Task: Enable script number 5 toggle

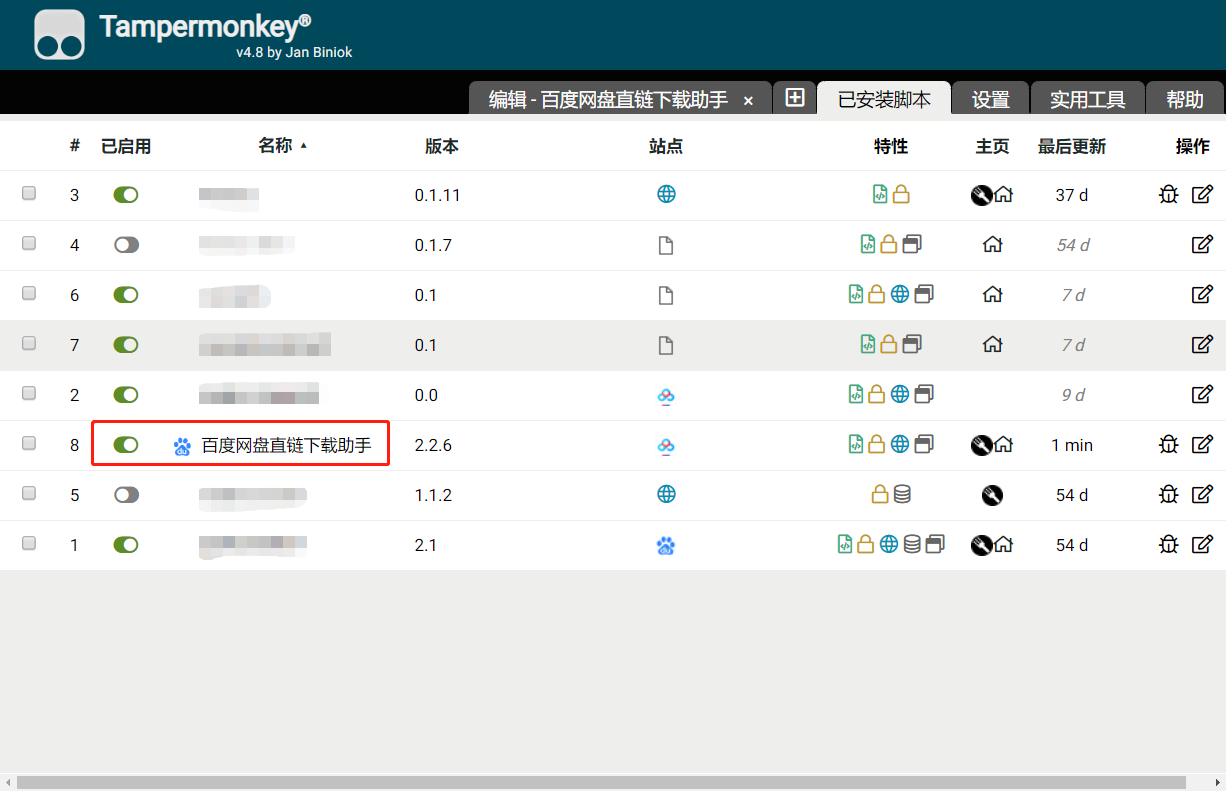Action: click(126, 495)
